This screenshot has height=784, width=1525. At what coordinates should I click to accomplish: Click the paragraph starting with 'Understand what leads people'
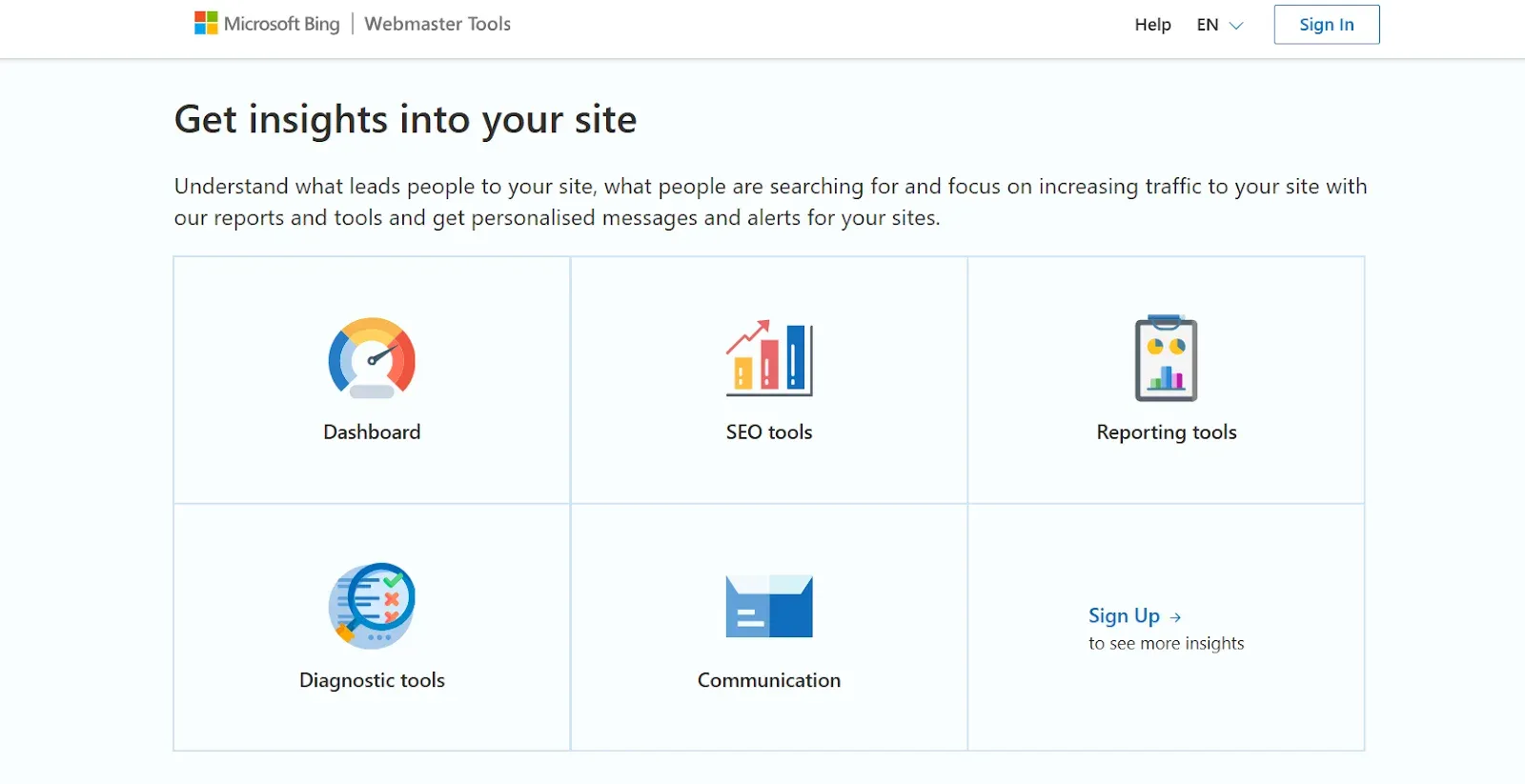coord(770,202)
